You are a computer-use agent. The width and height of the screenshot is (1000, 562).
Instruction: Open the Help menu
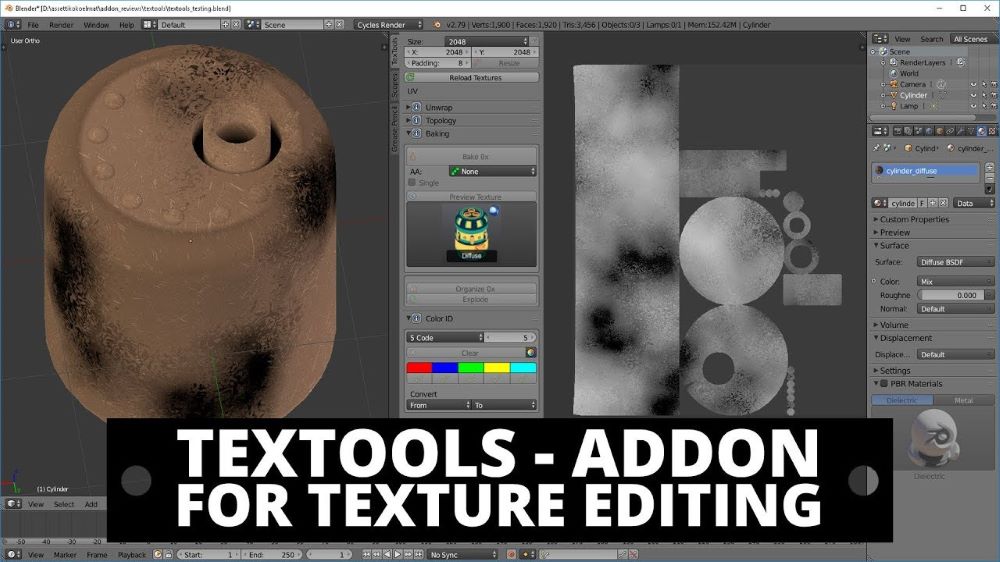pyautogui.click(x=127, y=25)
